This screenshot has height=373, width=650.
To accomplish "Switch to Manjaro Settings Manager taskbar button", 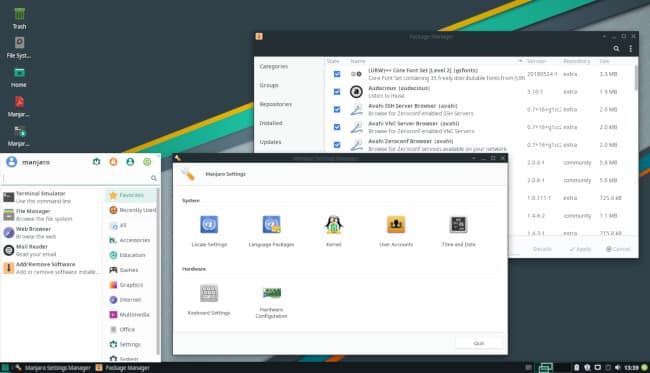I will pos(53,368).
